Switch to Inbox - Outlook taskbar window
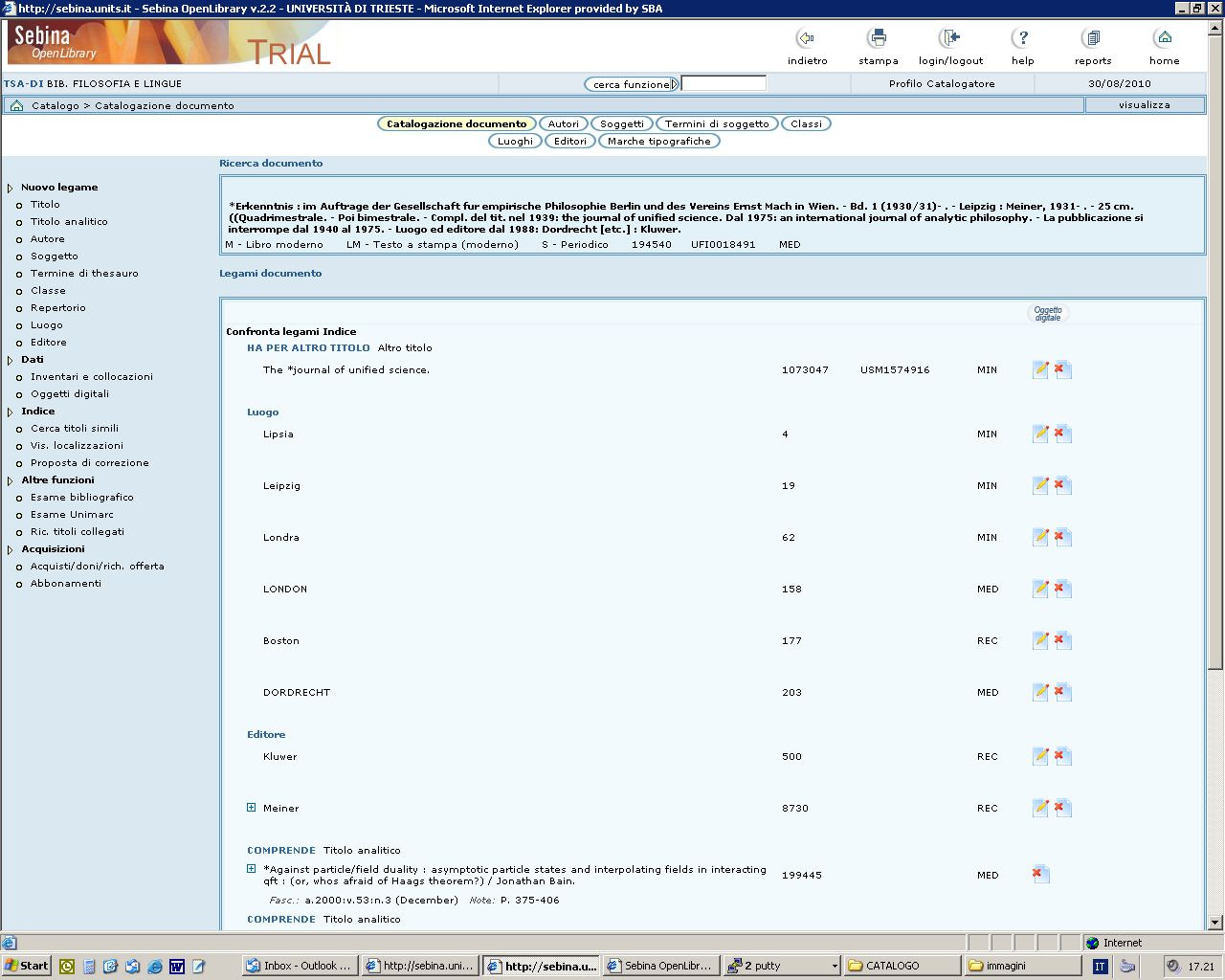1225x980 pixels. click(x=300, y=966)
